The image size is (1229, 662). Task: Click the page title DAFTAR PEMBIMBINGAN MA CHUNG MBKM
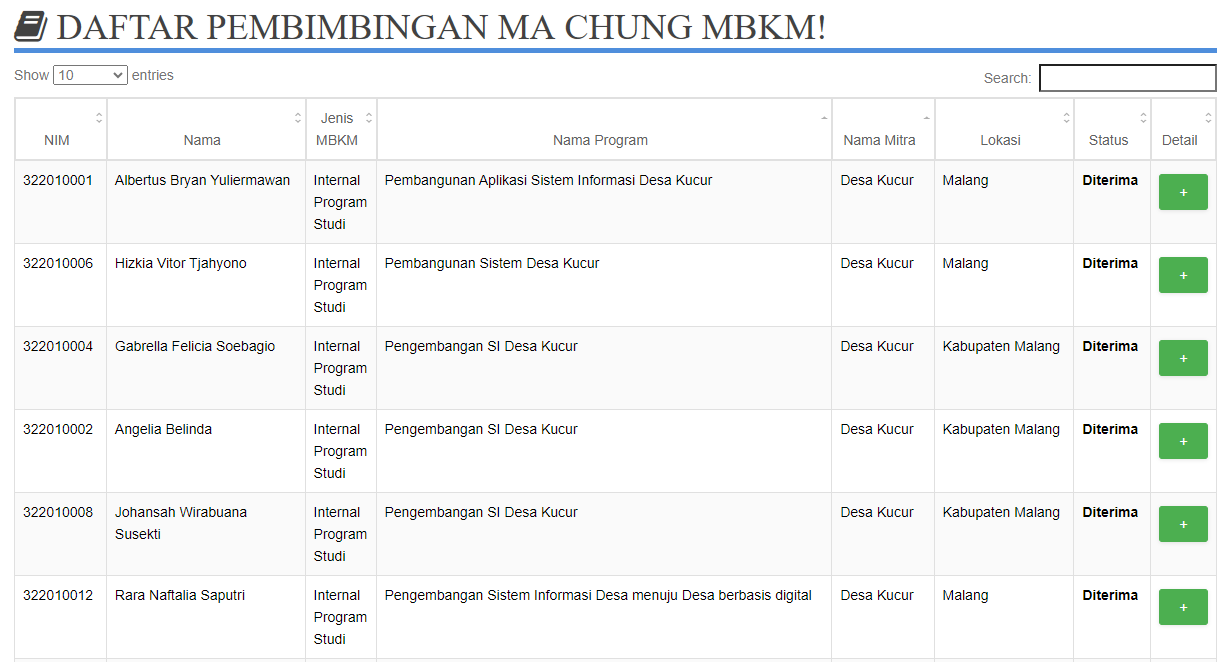(x=441, y=27)
